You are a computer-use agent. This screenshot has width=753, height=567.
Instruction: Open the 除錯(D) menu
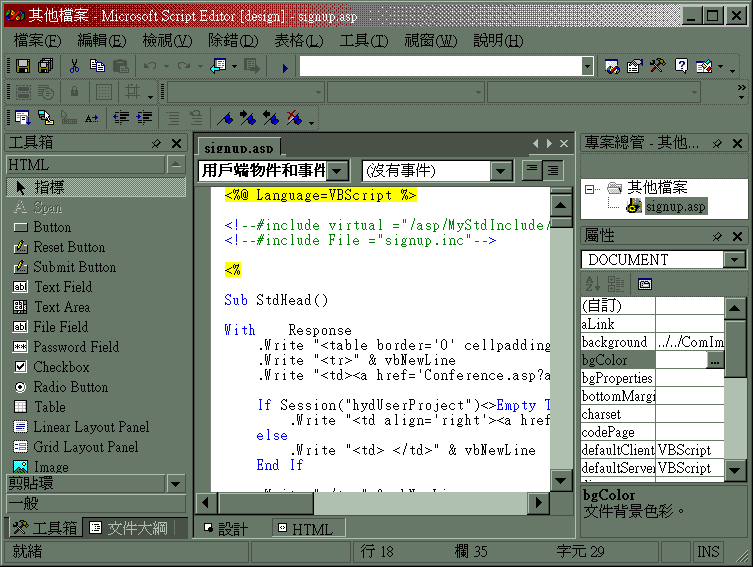pos(233,41)
